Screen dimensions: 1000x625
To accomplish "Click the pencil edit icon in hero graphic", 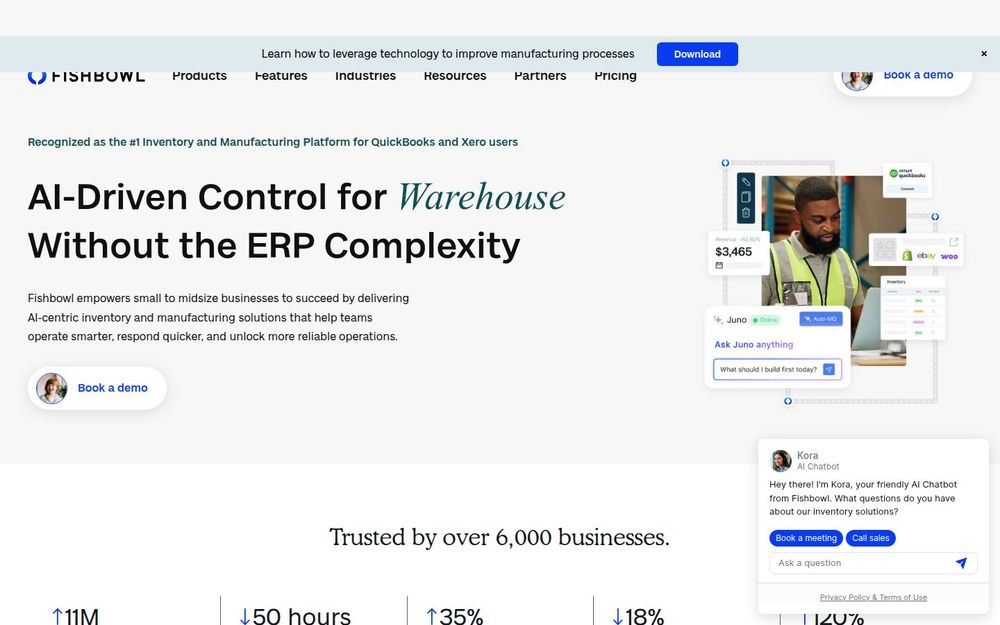I will [x=746, y=182].
